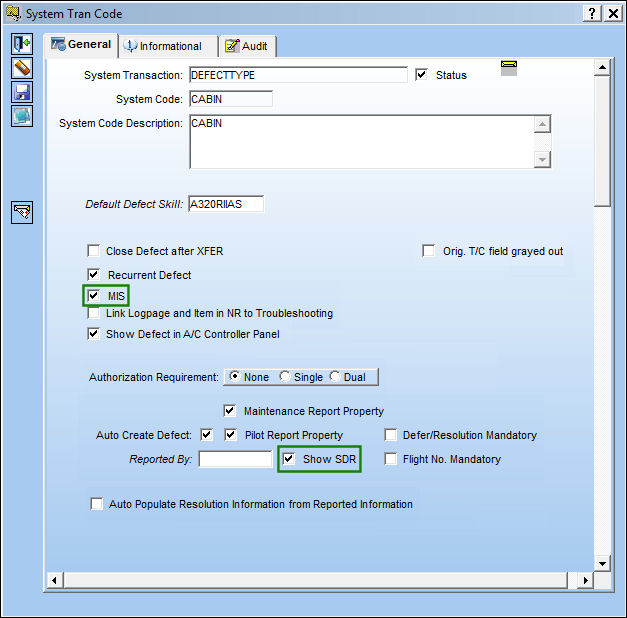627x618 pixels.
Task: Check Auto Populate Resolution Information from Reported Information
Action: pos(97,504)
